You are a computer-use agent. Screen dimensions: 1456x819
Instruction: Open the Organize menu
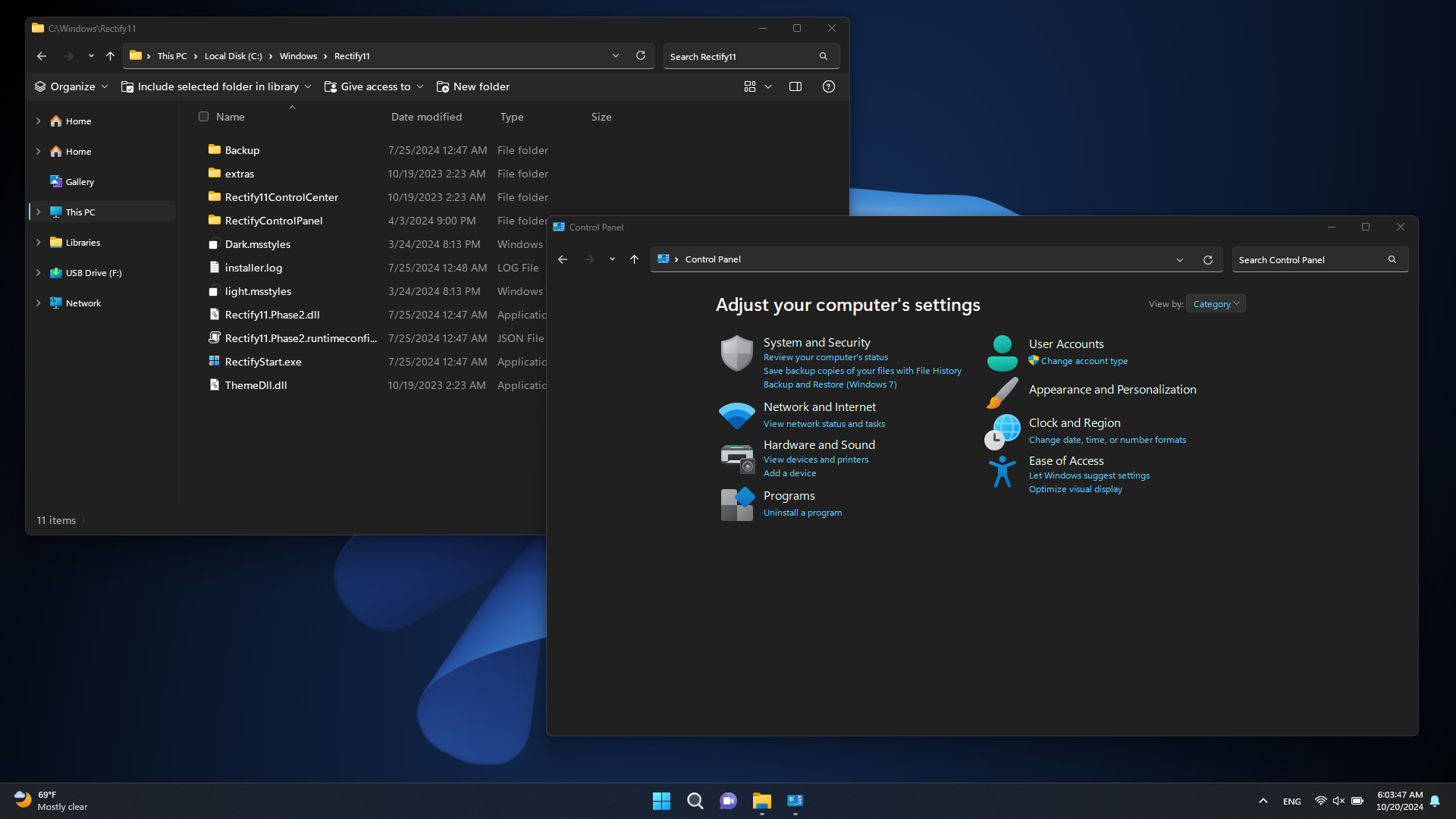click(70, 86)
